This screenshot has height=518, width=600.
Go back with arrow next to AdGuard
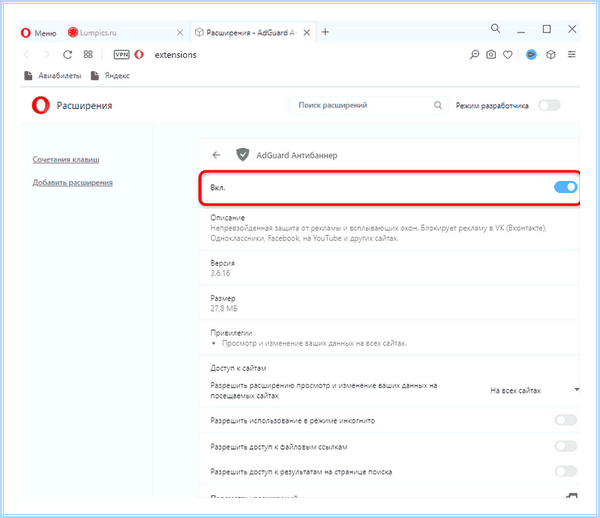tap(217, 155)
